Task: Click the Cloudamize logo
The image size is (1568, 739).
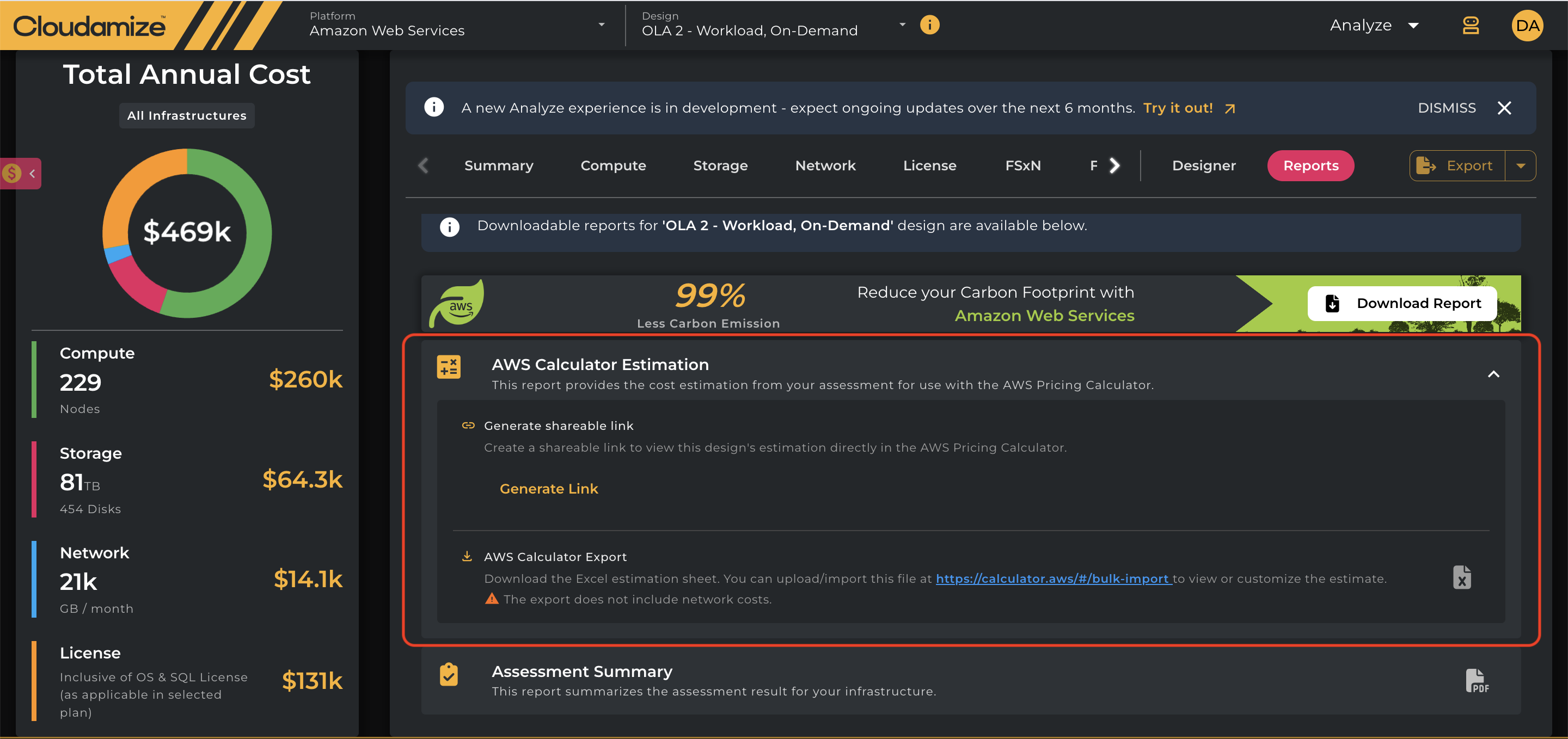Action: 89,26
